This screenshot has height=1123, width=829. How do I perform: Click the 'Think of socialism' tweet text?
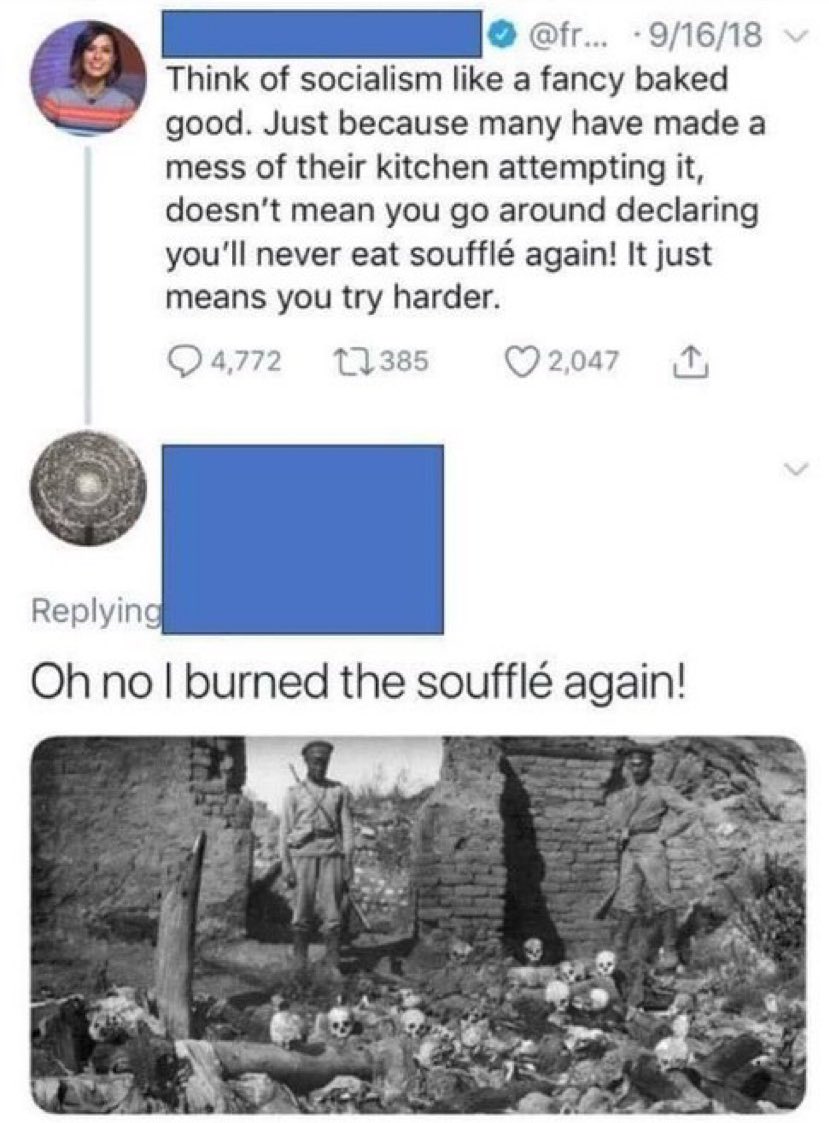(x=464, y=188)
